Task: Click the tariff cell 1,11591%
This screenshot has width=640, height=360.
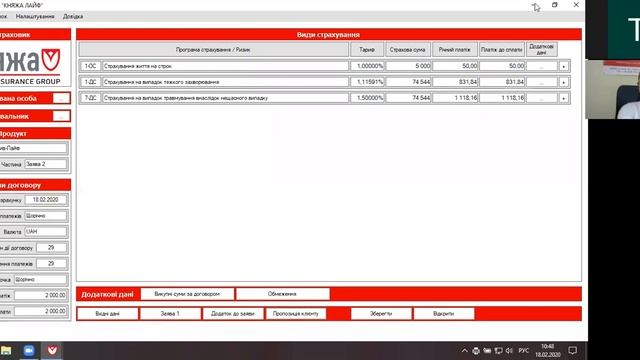Action: click(367, 82)
